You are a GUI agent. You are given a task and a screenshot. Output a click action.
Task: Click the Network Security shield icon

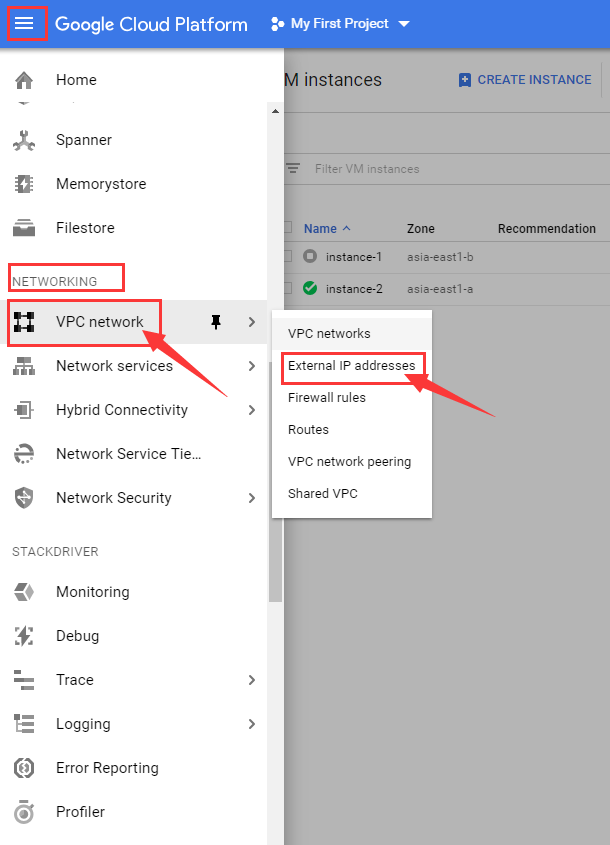pos(24,498)
